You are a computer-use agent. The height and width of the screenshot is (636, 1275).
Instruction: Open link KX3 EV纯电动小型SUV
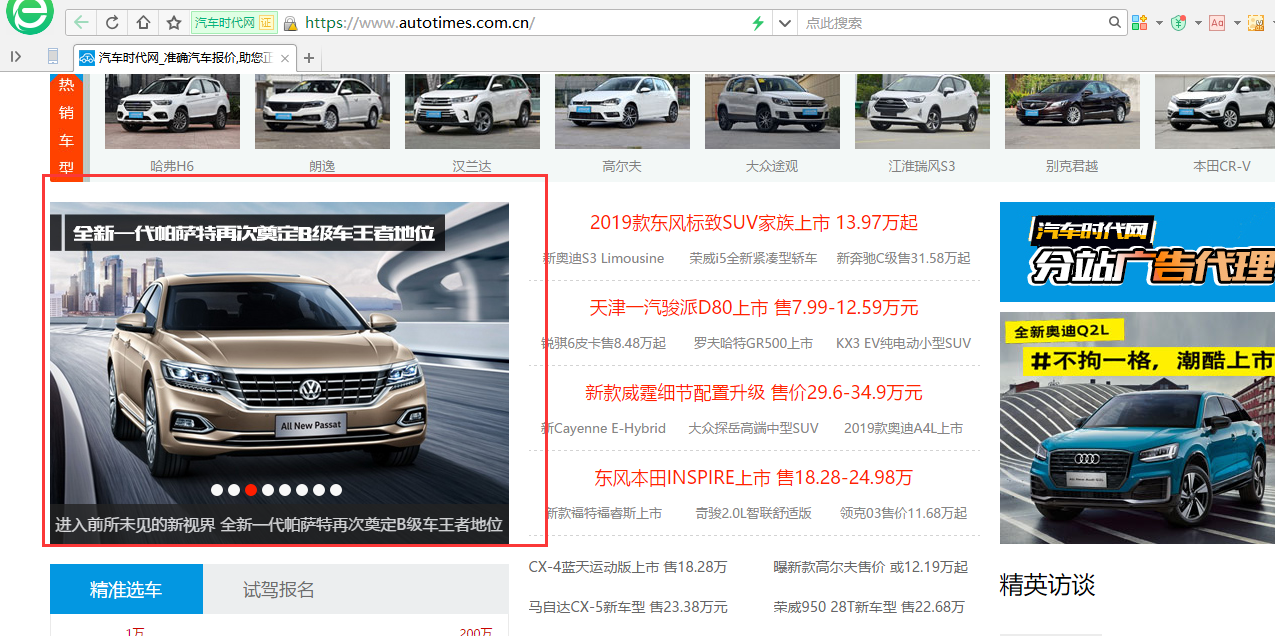pos(903,343)
